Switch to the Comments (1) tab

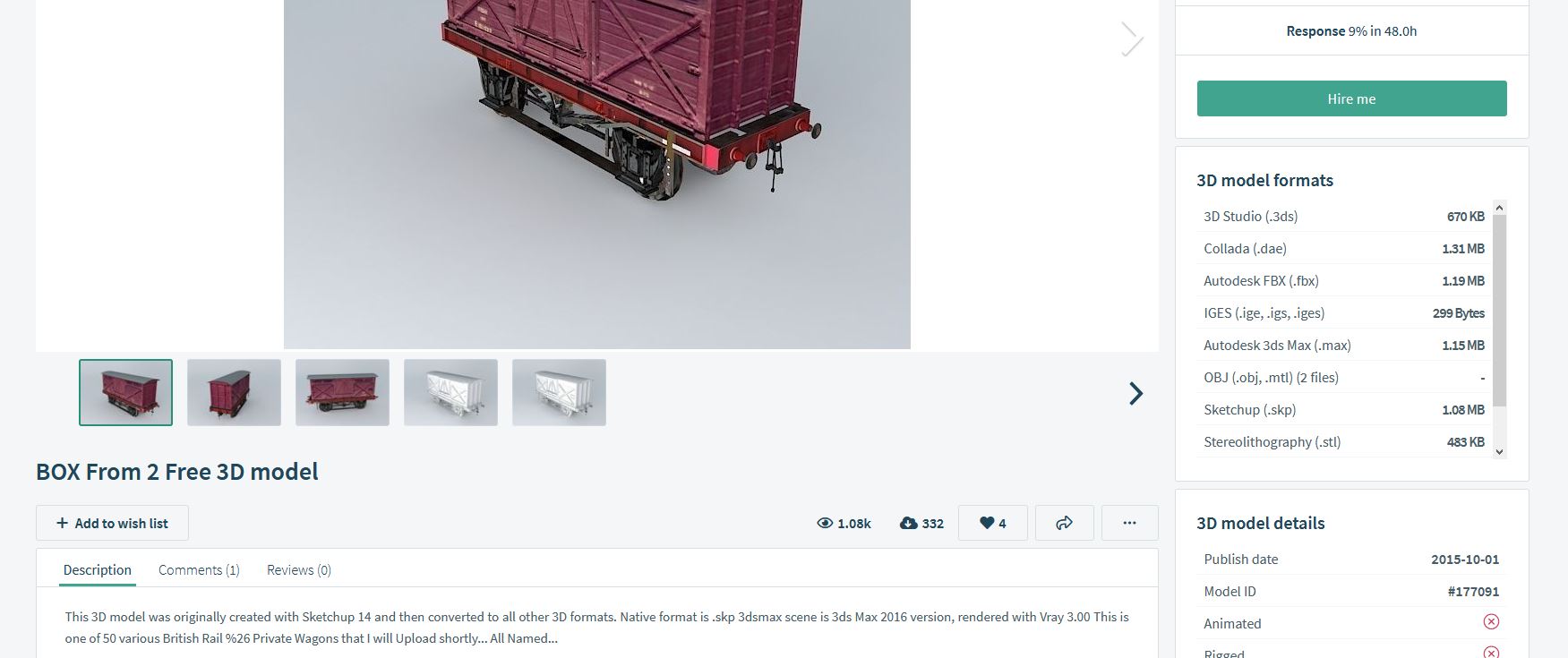coord(199,569)
